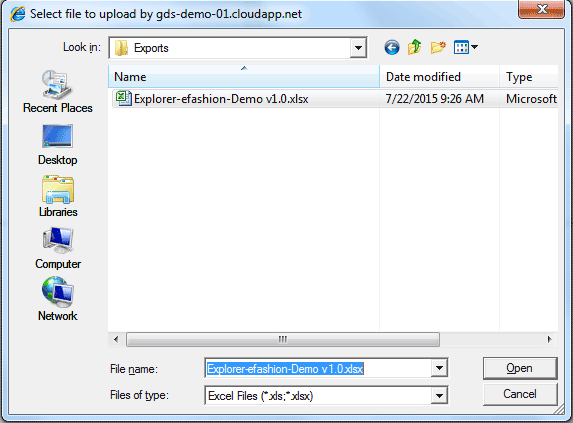Select the Excel file icon in list

[123, 98]
